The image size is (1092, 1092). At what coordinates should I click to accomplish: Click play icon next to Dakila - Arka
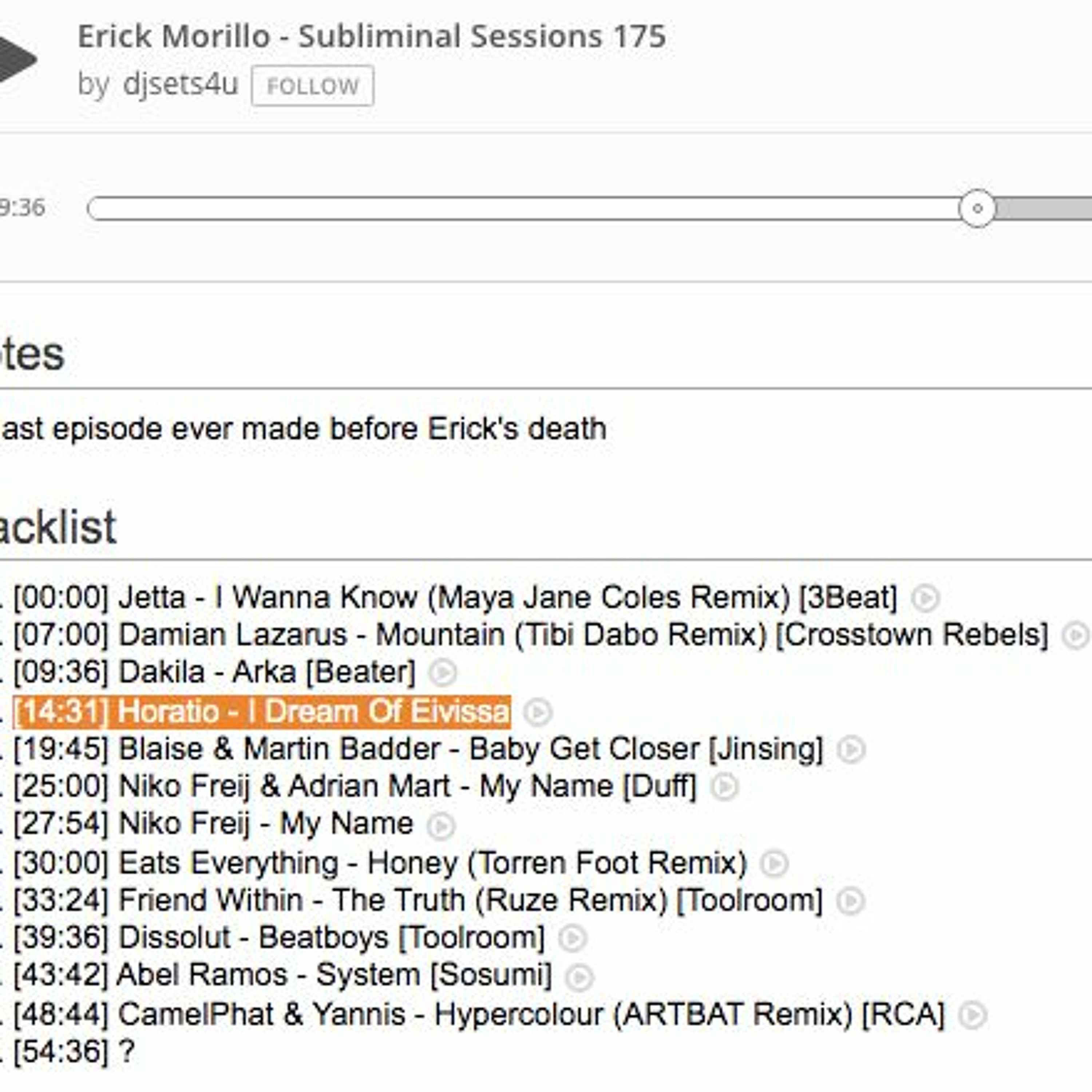click(x=443, y=673)
